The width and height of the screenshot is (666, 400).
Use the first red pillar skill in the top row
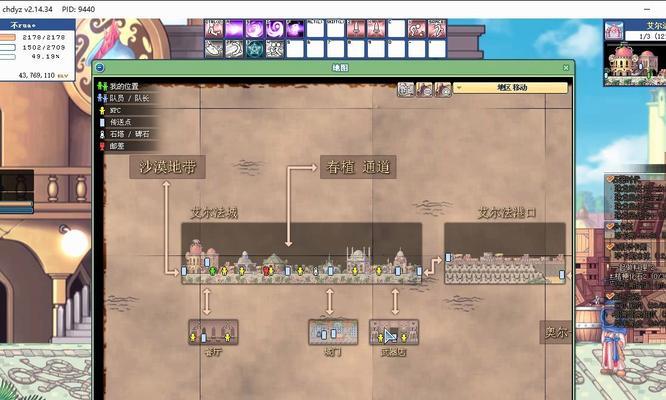[356, 29]
